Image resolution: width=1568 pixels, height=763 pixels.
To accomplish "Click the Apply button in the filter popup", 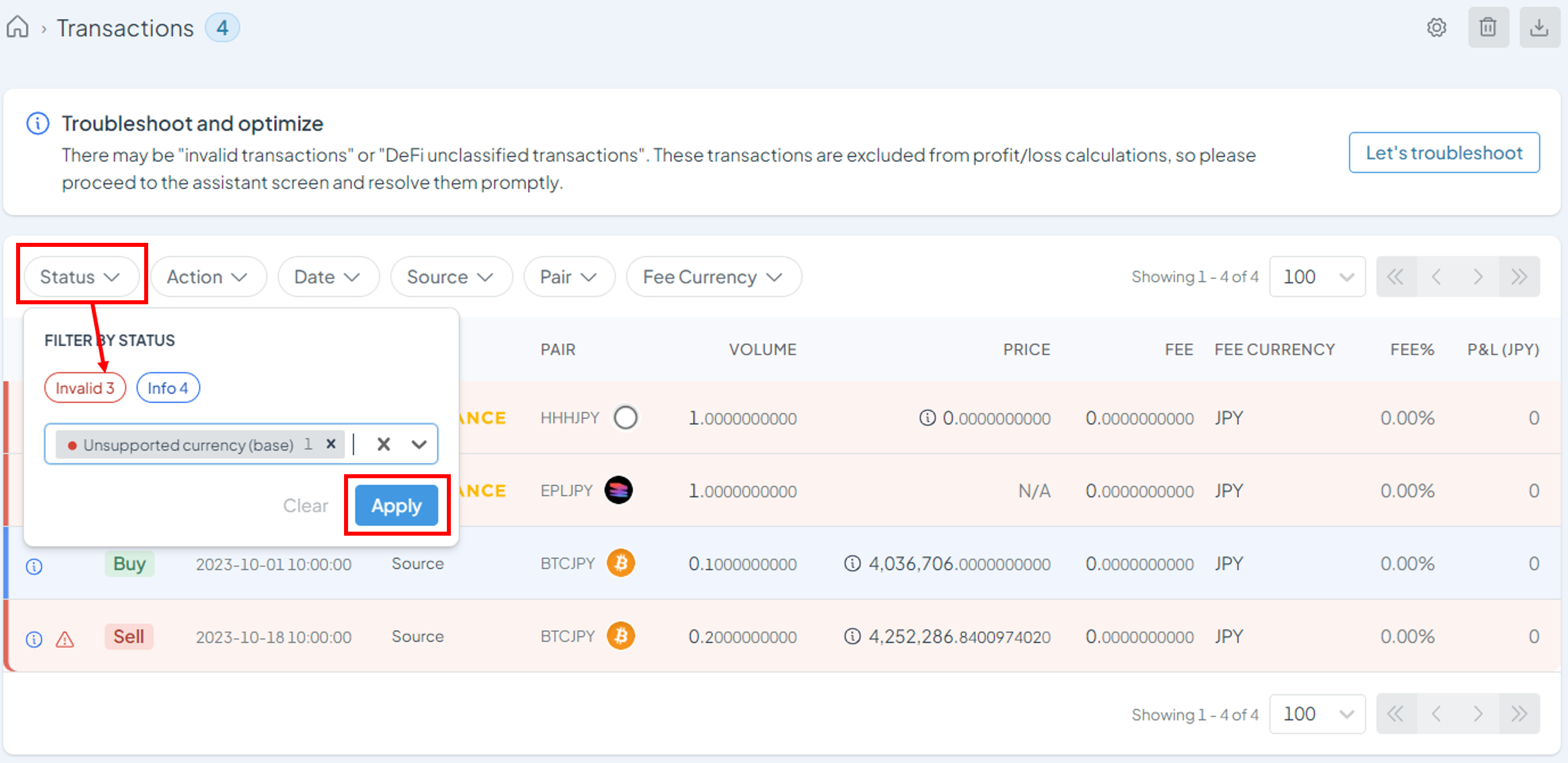I will (396, 505).
